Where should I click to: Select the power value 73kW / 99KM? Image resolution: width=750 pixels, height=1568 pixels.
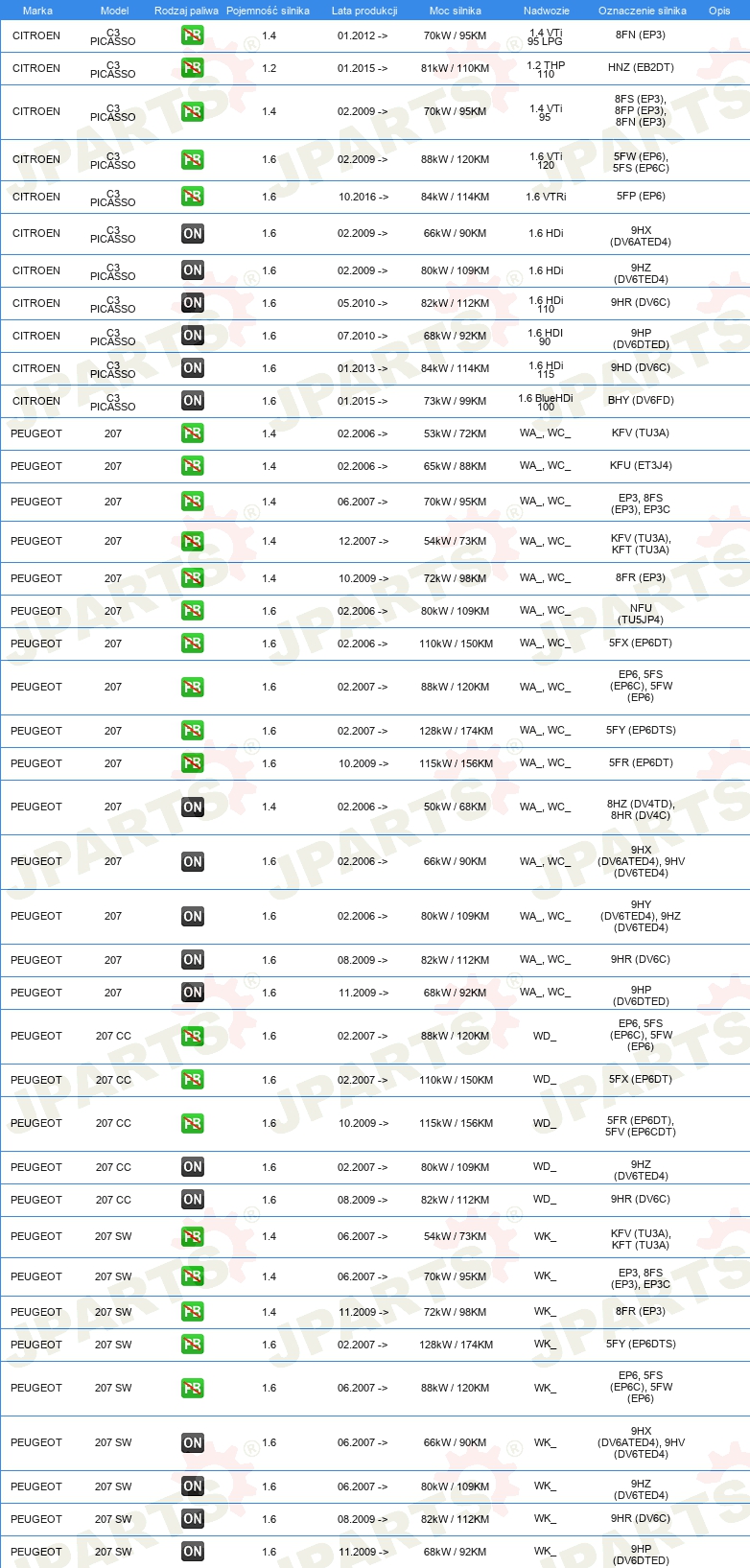[x=455, y=401]
